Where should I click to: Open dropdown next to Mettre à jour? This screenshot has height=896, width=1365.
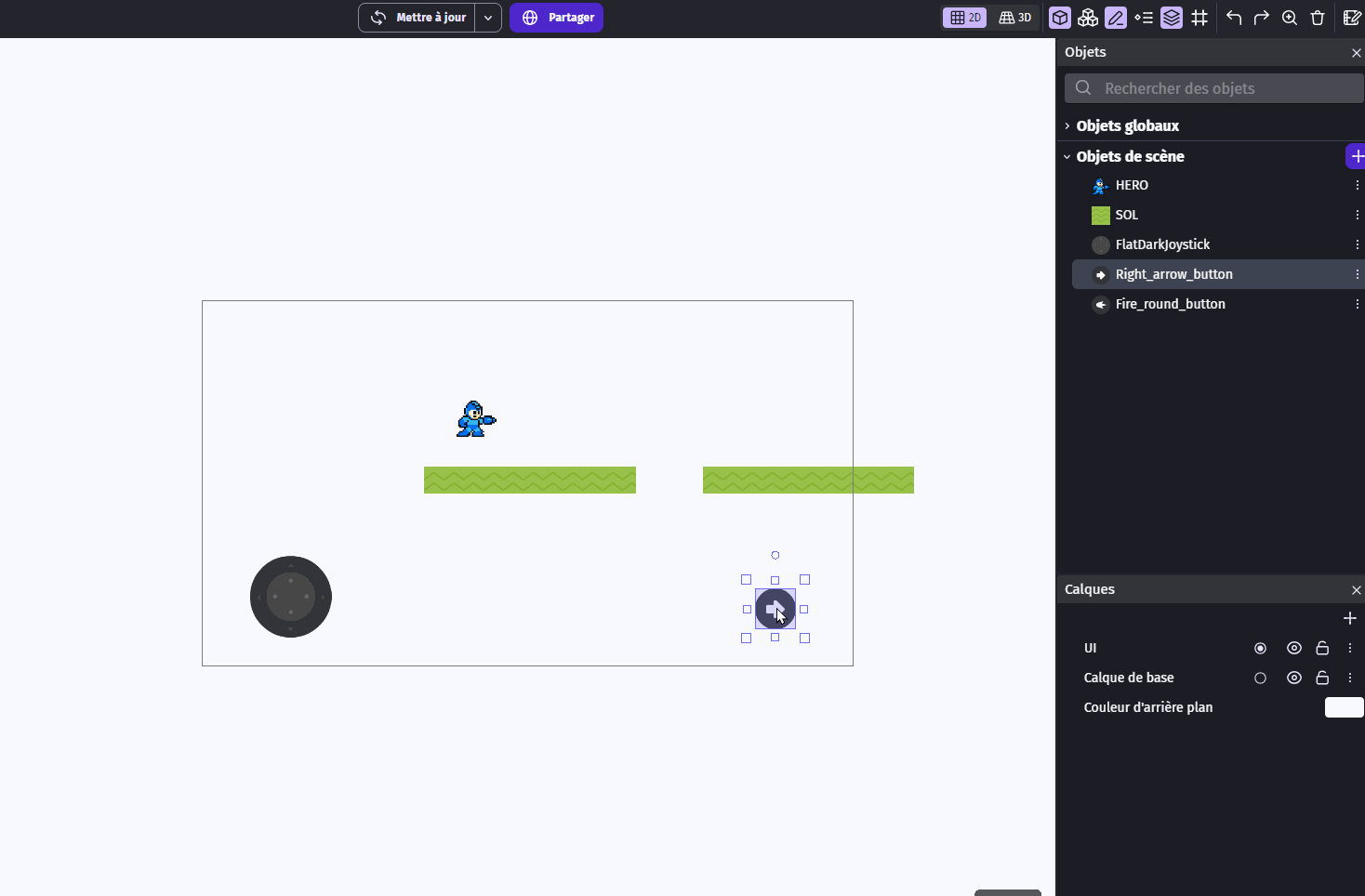[488, 18]
